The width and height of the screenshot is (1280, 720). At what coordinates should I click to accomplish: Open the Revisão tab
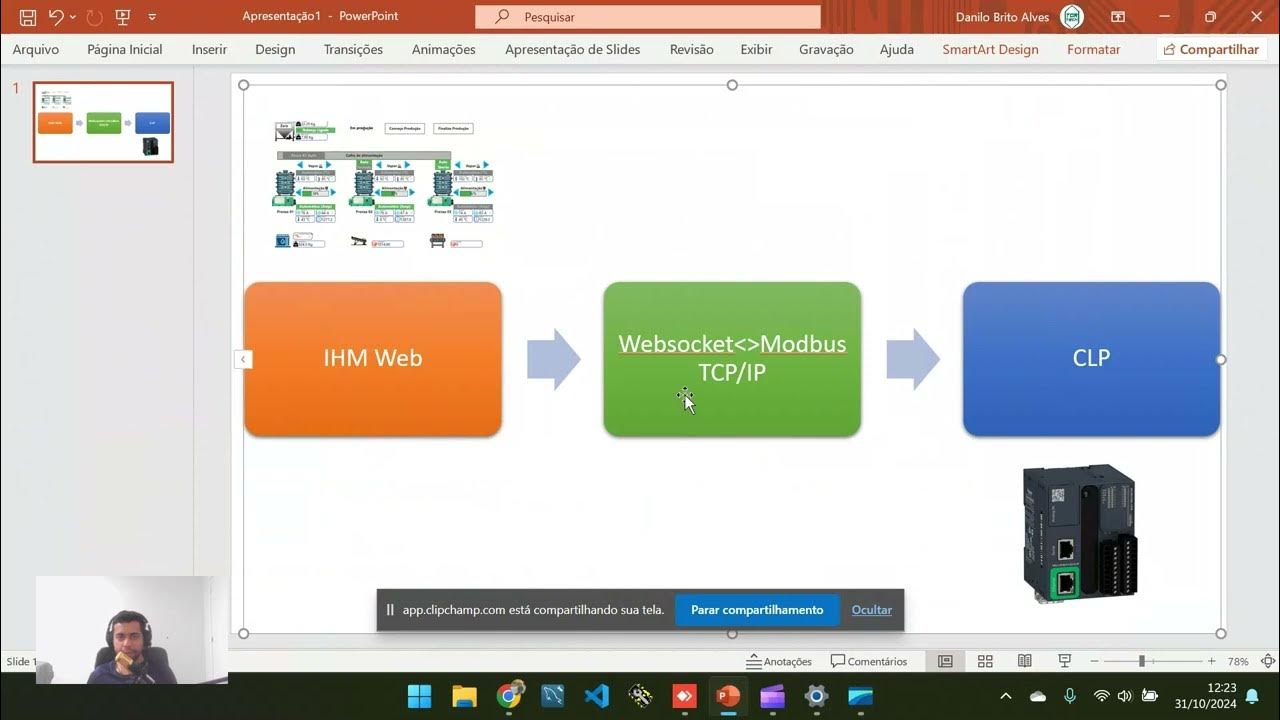pyautogui.click(x=692, y=49)
